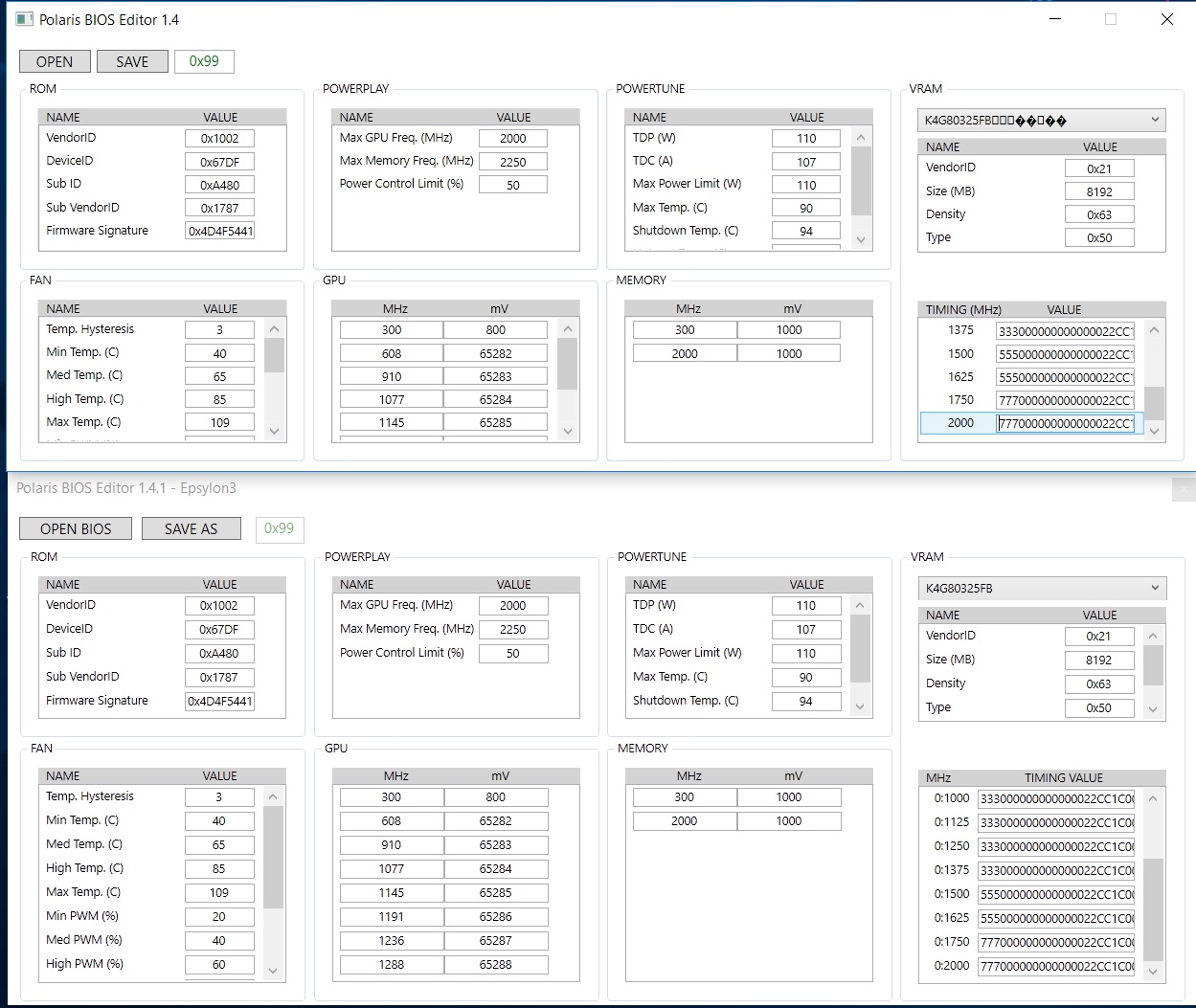This screenshot has height=1008, width=1196.
Task: Edit Max GPU Freq. 2000 in 1.4 POWERPLAY
Action: [x=512, y=138]
